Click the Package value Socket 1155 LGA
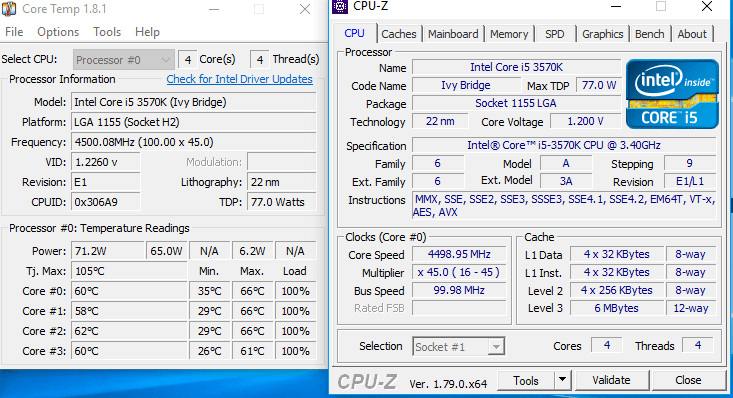This screenshot has width=733, height=398. 516,103
